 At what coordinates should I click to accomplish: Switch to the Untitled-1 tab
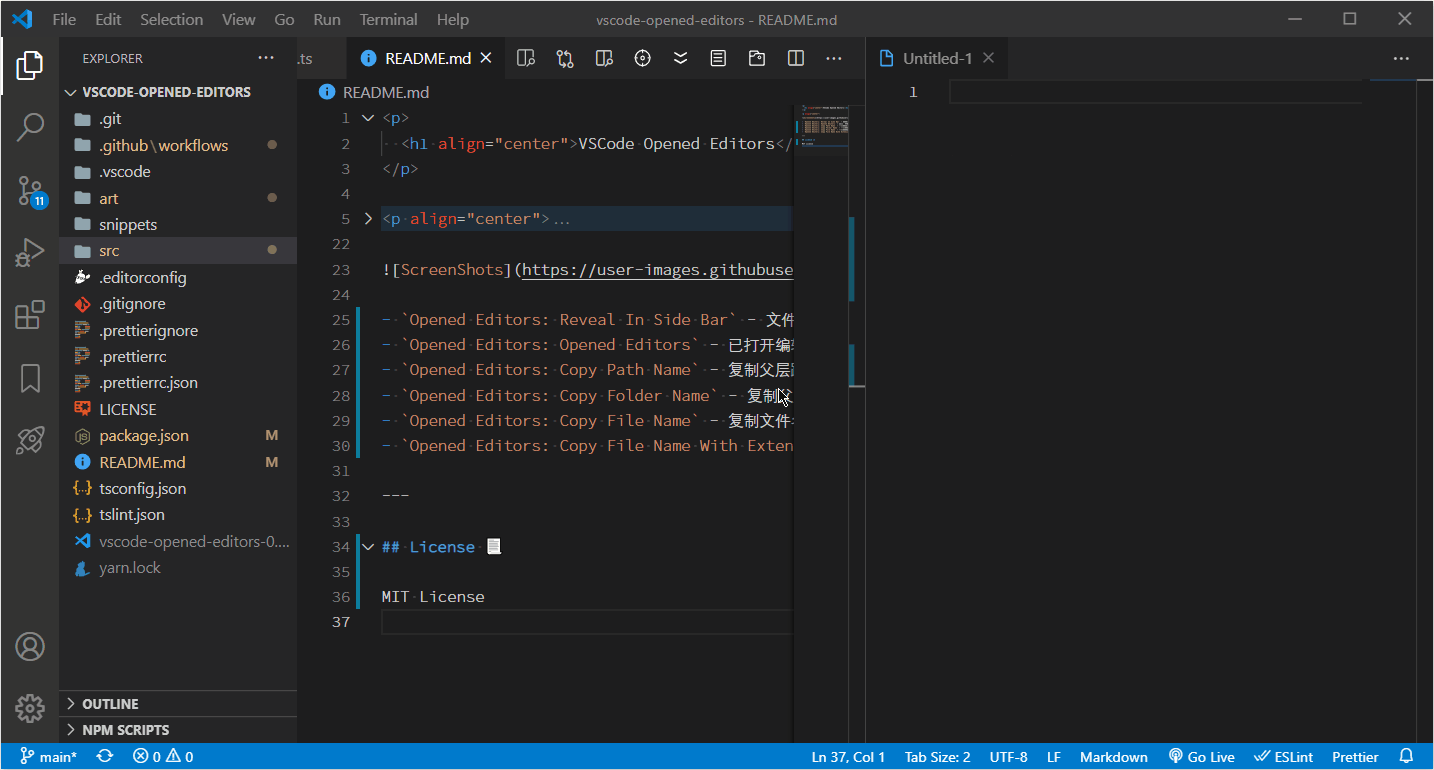pos(937,58)
